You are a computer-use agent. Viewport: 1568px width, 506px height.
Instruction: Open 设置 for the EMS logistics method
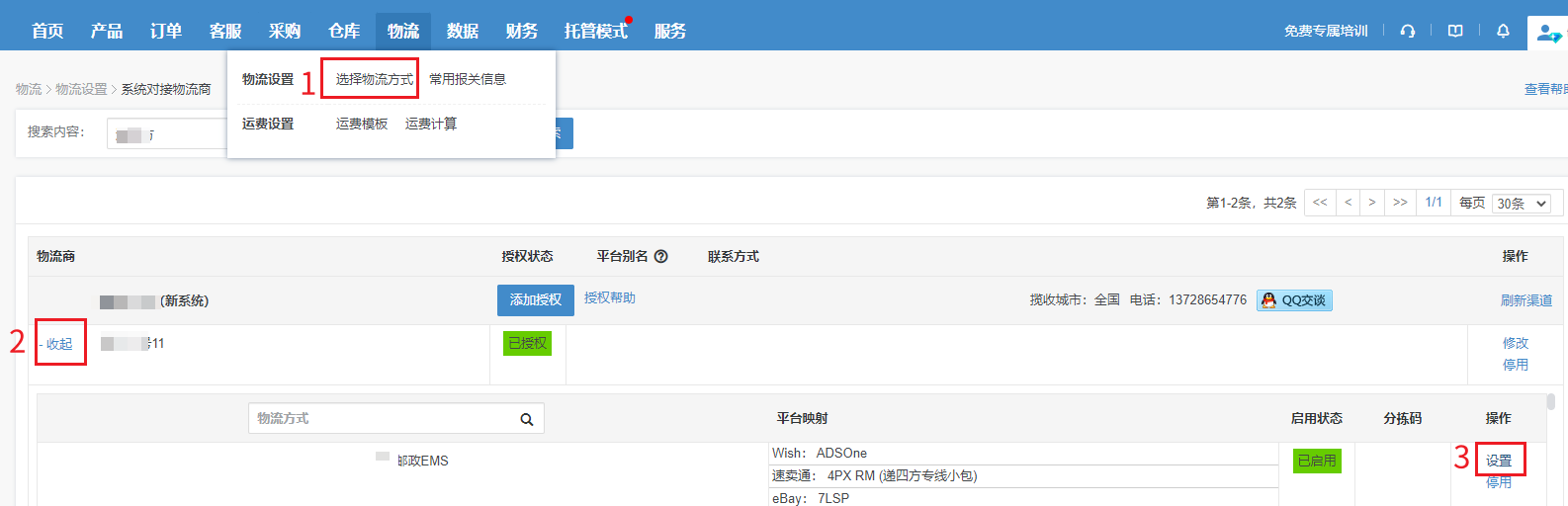1499,461
